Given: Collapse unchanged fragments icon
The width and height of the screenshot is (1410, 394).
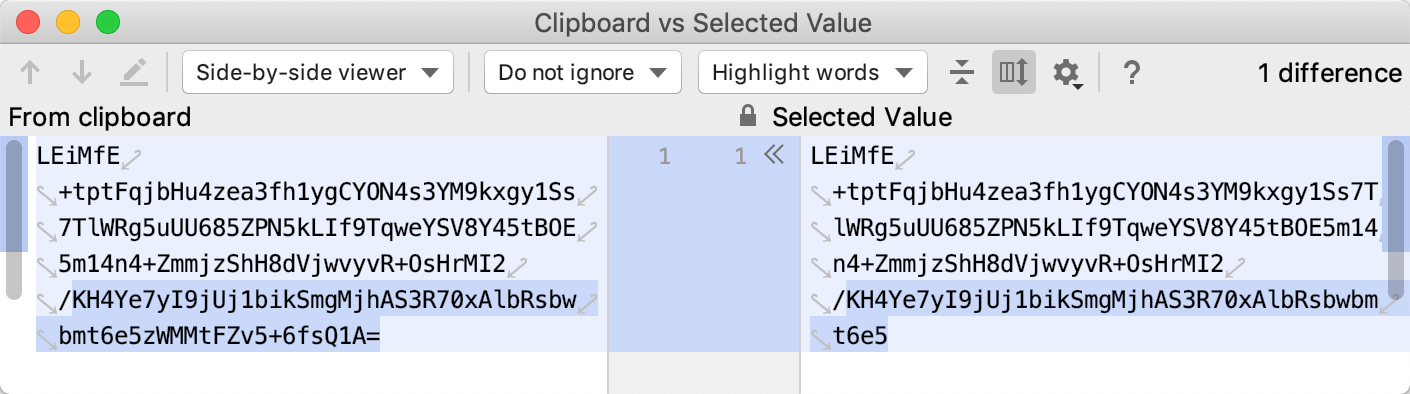Looking at the screenshot, I should coord(961,73).
